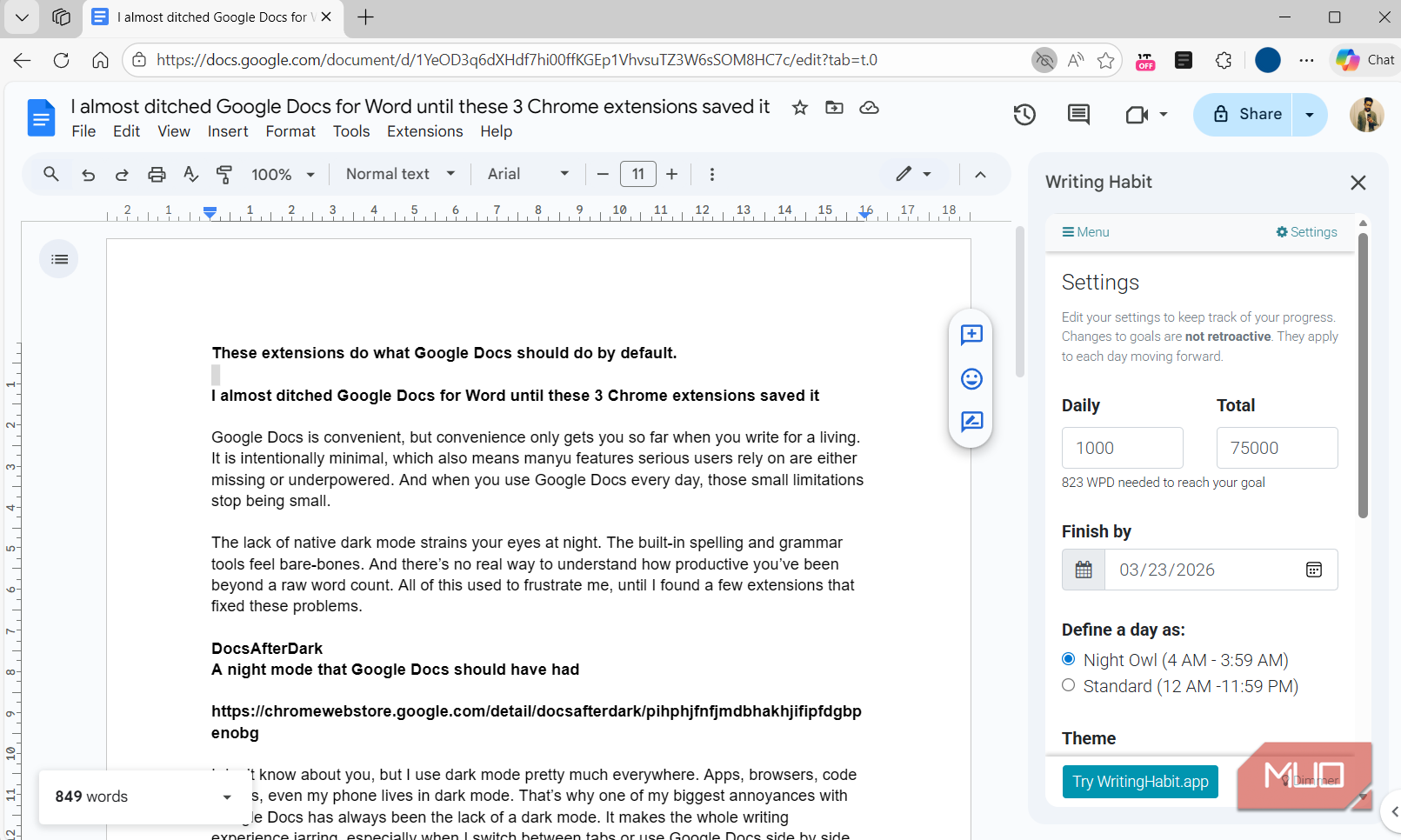Decrease the font size
Viewport: 1401px width, 840px height.
pos(603,174)
